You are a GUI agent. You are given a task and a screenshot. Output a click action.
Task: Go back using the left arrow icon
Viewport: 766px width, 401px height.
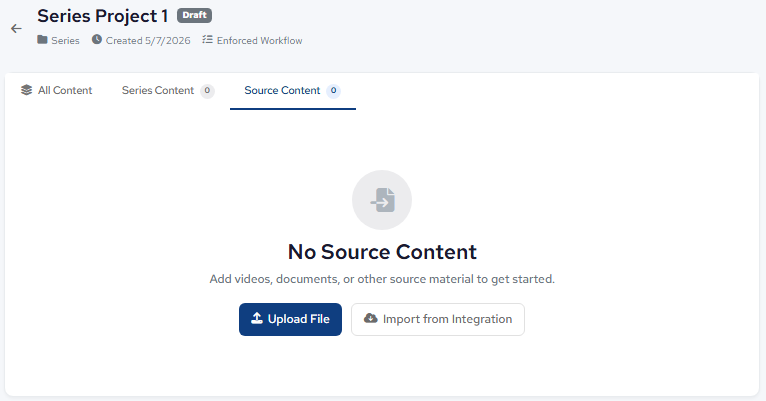click(16, 29)
